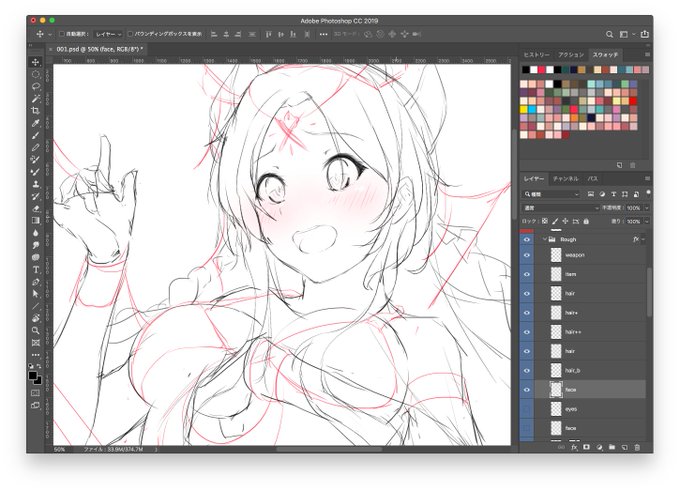Select the Pen tool
This screenshot has width=680, height=491.
click(x=36, y=282)
